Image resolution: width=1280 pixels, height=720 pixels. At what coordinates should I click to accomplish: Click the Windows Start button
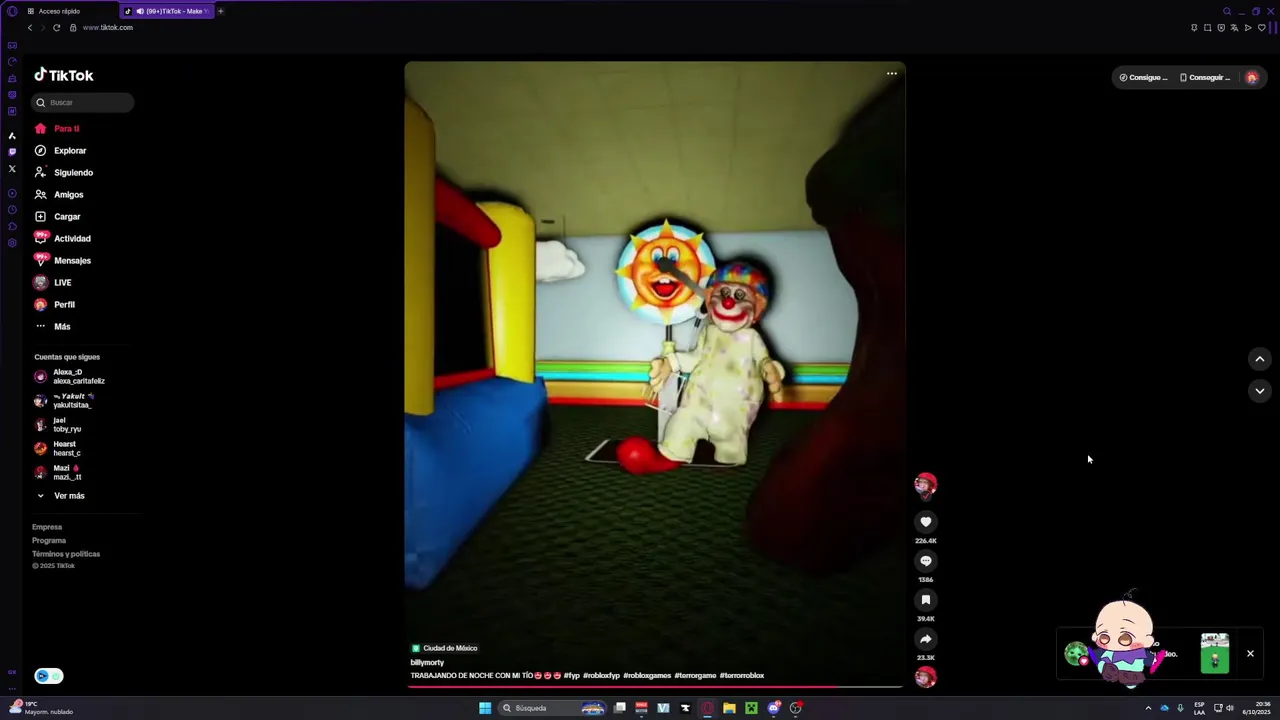tap(485, 708)
